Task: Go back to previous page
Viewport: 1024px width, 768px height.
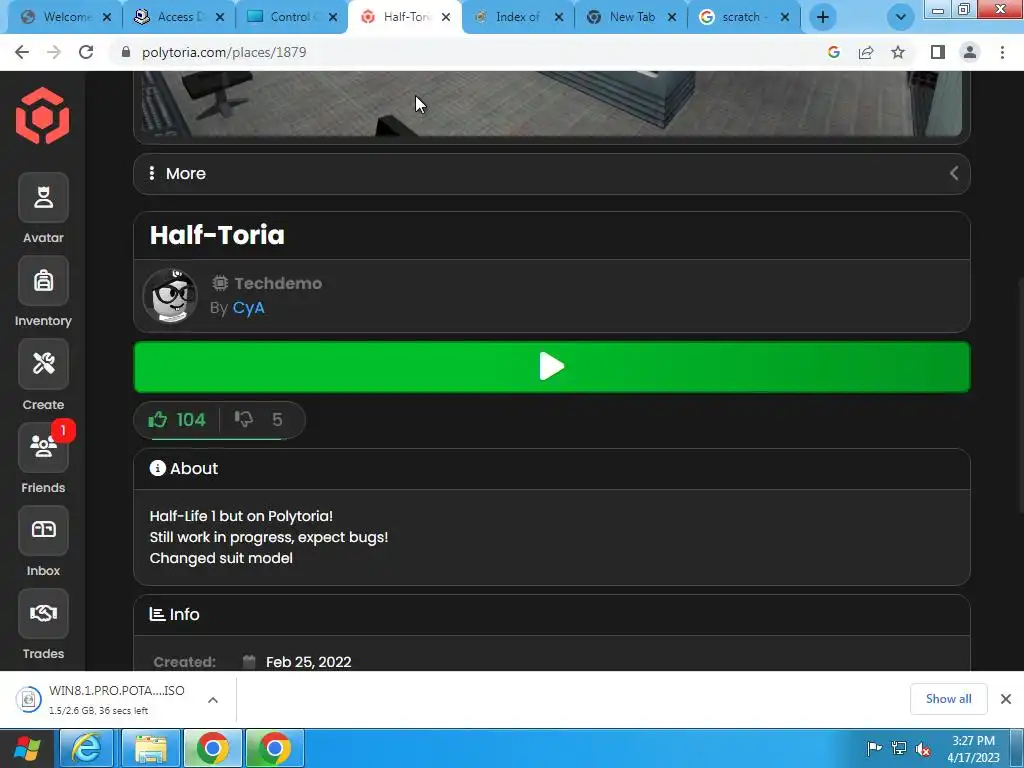Action: point(22,52)
